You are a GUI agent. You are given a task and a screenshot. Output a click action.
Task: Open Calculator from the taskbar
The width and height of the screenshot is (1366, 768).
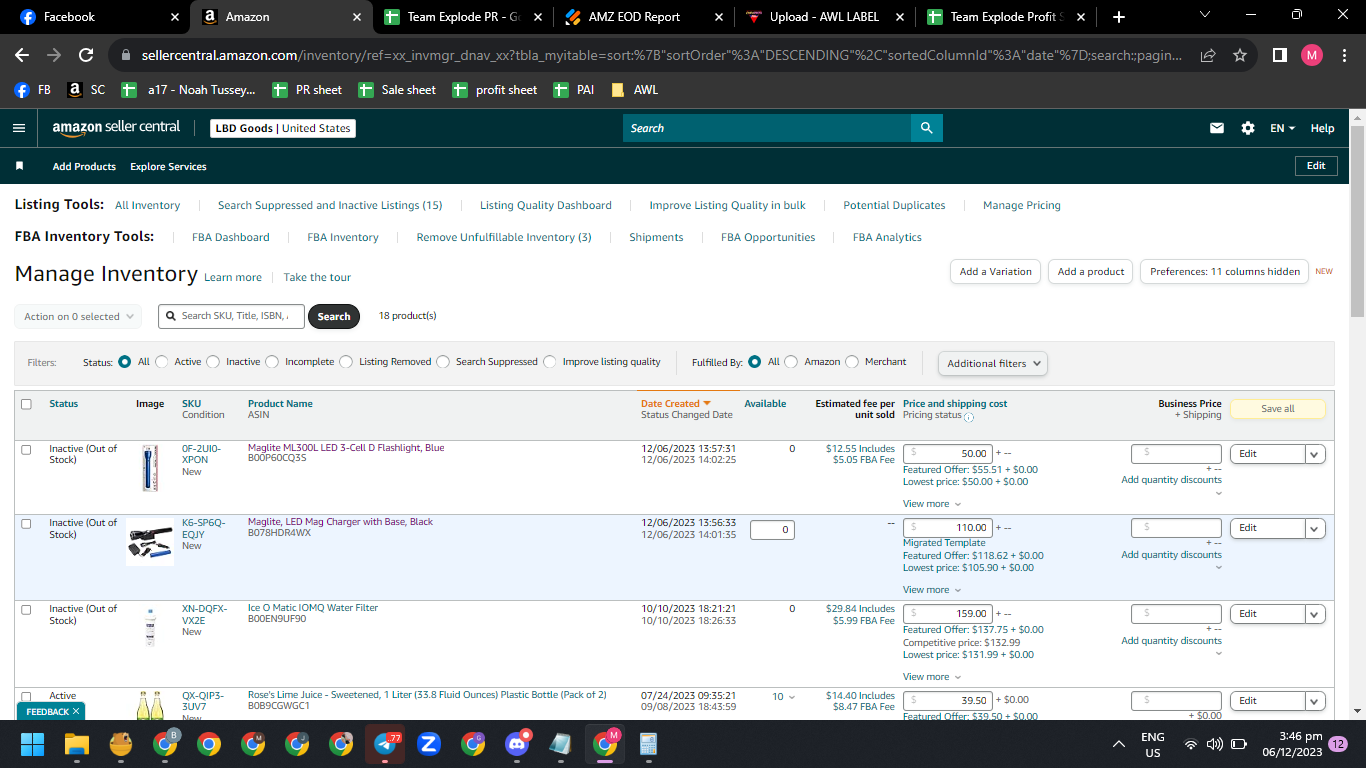(x=649, y=744)
